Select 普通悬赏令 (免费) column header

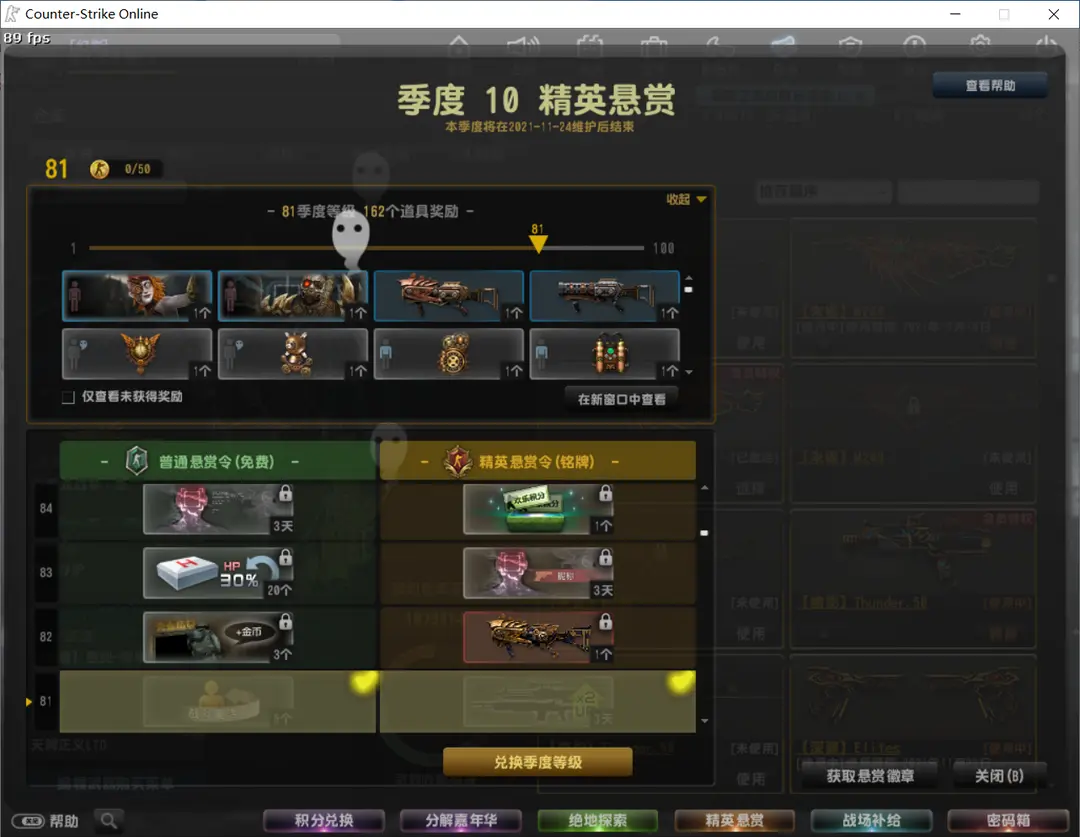click(x=218, y=461)
